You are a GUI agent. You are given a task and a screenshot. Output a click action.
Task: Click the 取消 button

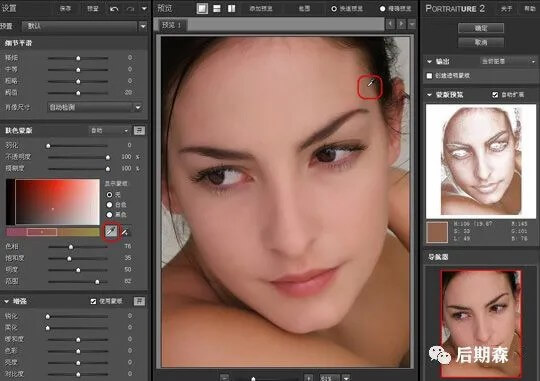click(x=481, y=42)
